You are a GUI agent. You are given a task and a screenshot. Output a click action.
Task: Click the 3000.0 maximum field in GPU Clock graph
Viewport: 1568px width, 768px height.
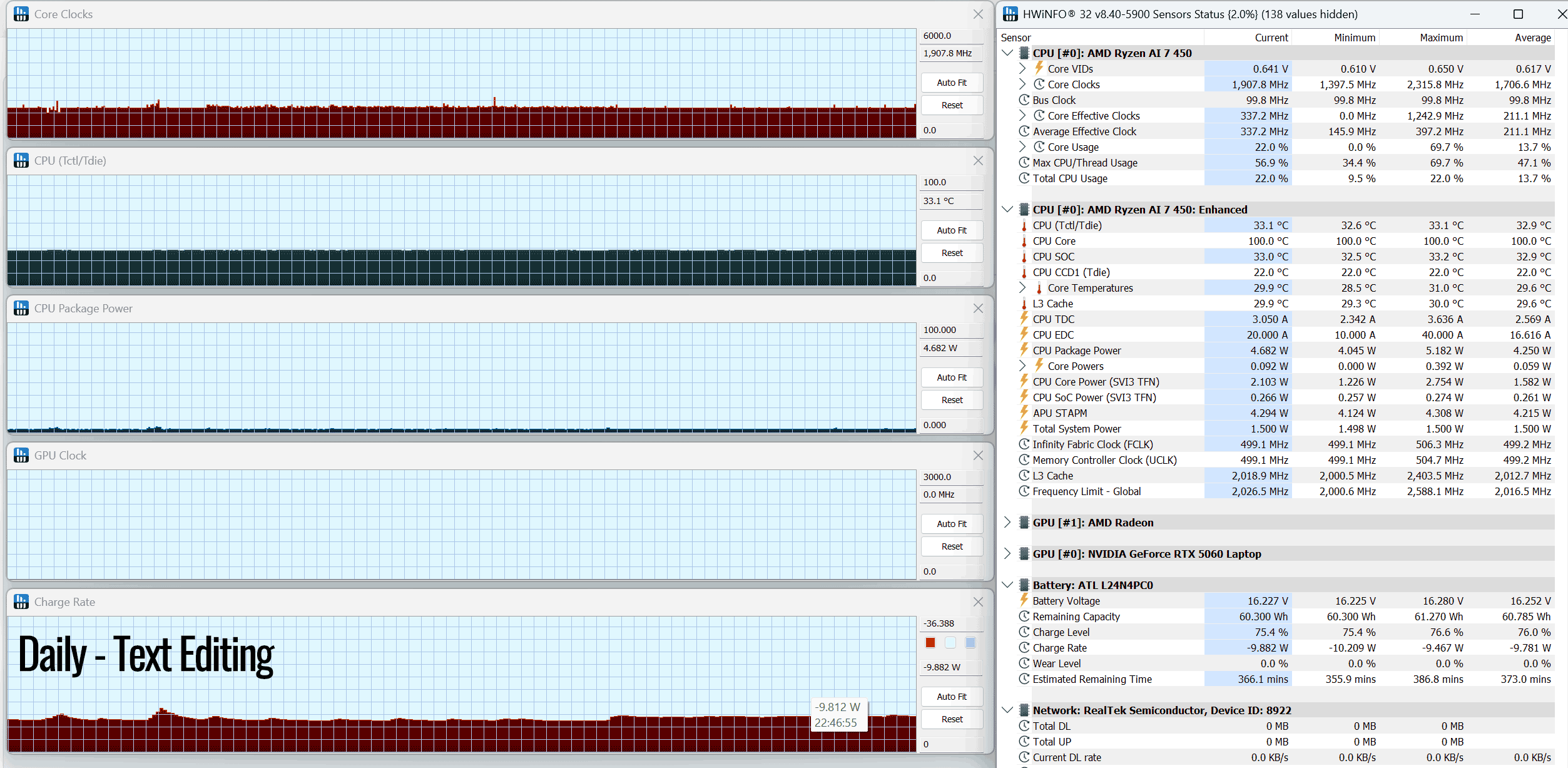(x=951, y=477)
